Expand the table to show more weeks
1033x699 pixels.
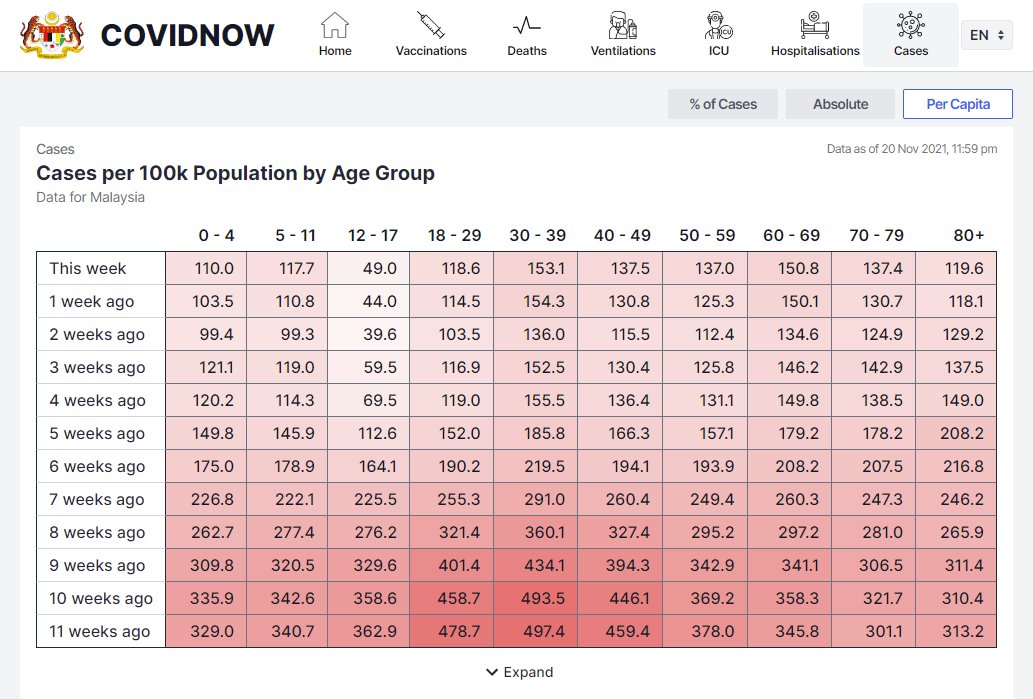(528, 672)
